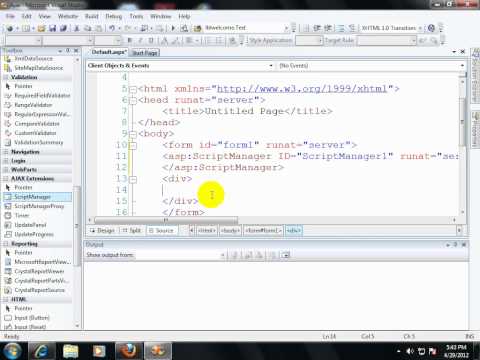The image size is (480, 360).
Task: Select the Input (Button) toolbox control
Action: click(x=37, y=318)
